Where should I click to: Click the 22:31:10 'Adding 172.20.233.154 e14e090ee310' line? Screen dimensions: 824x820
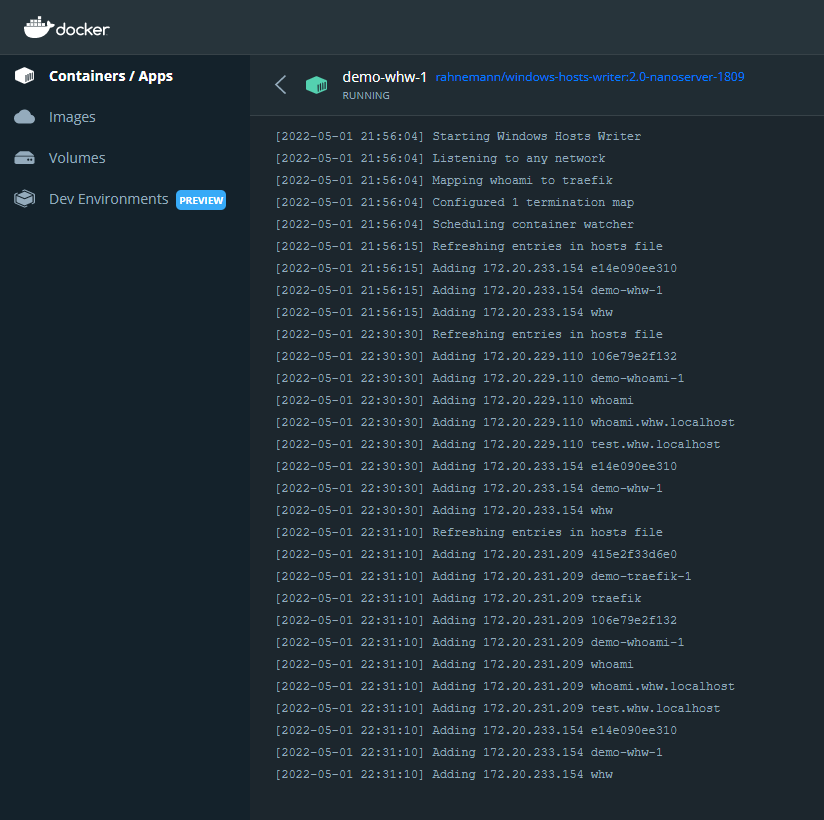(x=476, y=731)
